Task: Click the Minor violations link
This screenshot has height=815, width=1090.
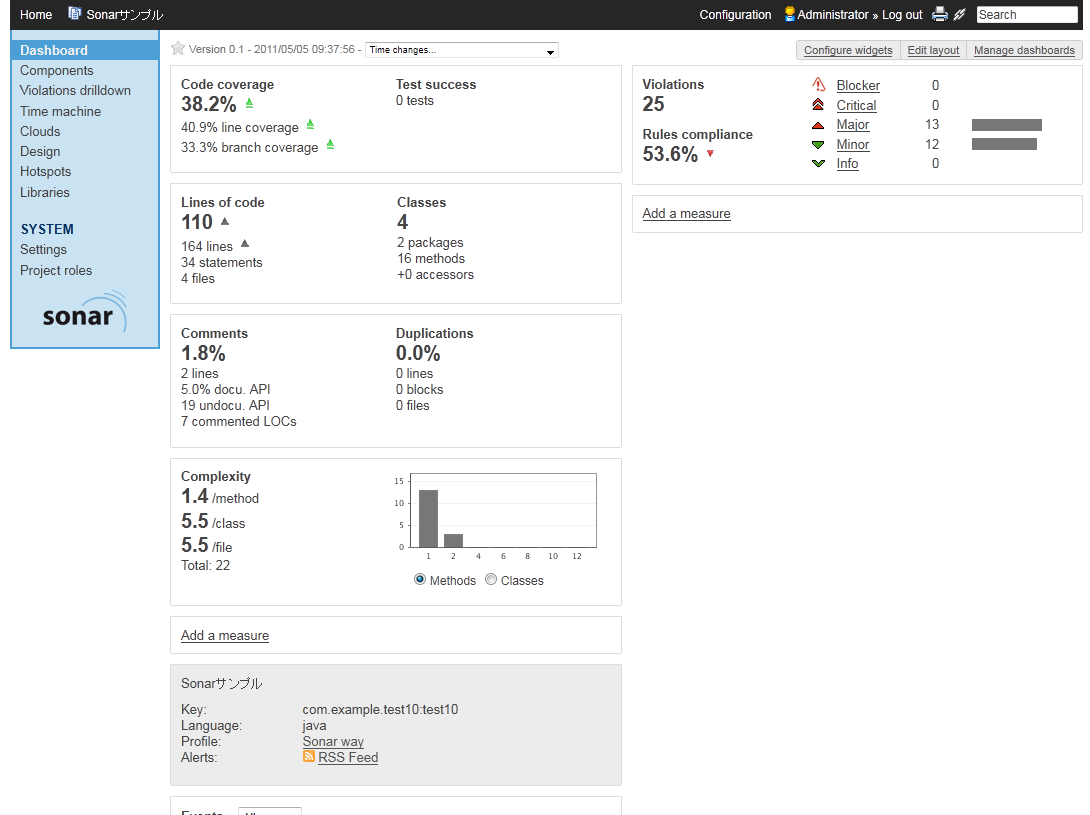Action: pos(852,145)
